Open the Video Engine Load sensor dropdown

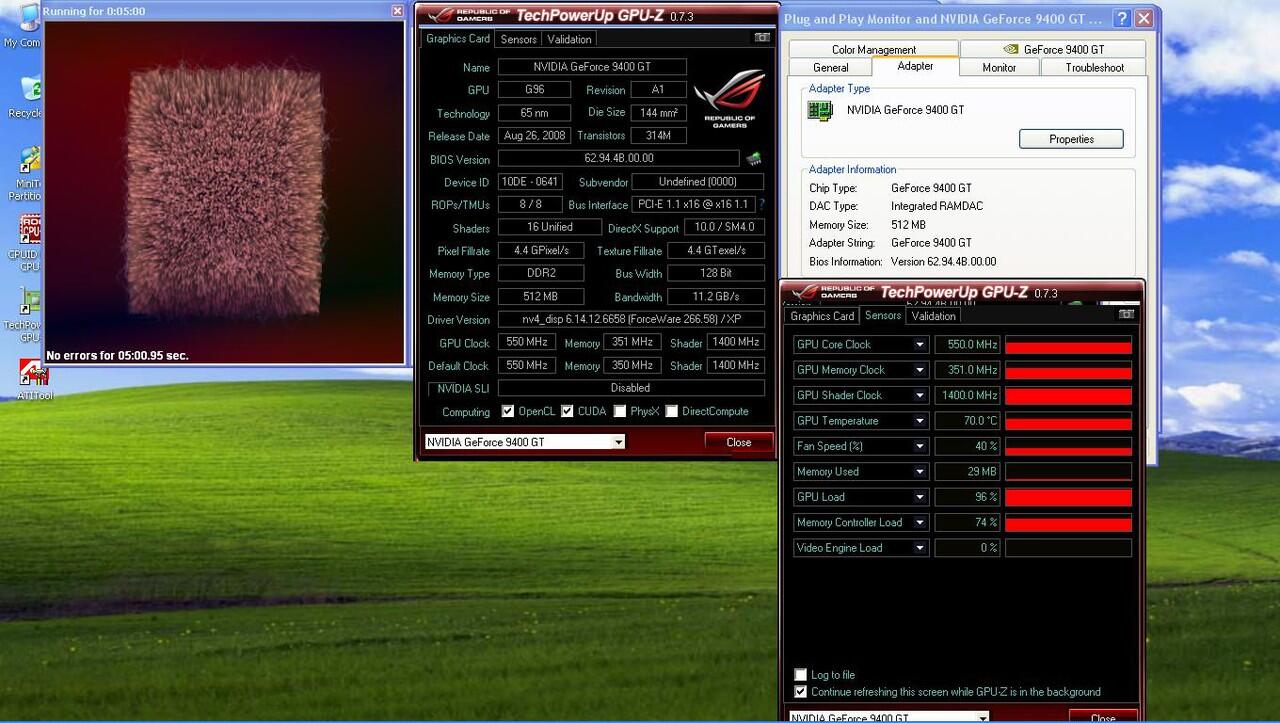(920, 548)
